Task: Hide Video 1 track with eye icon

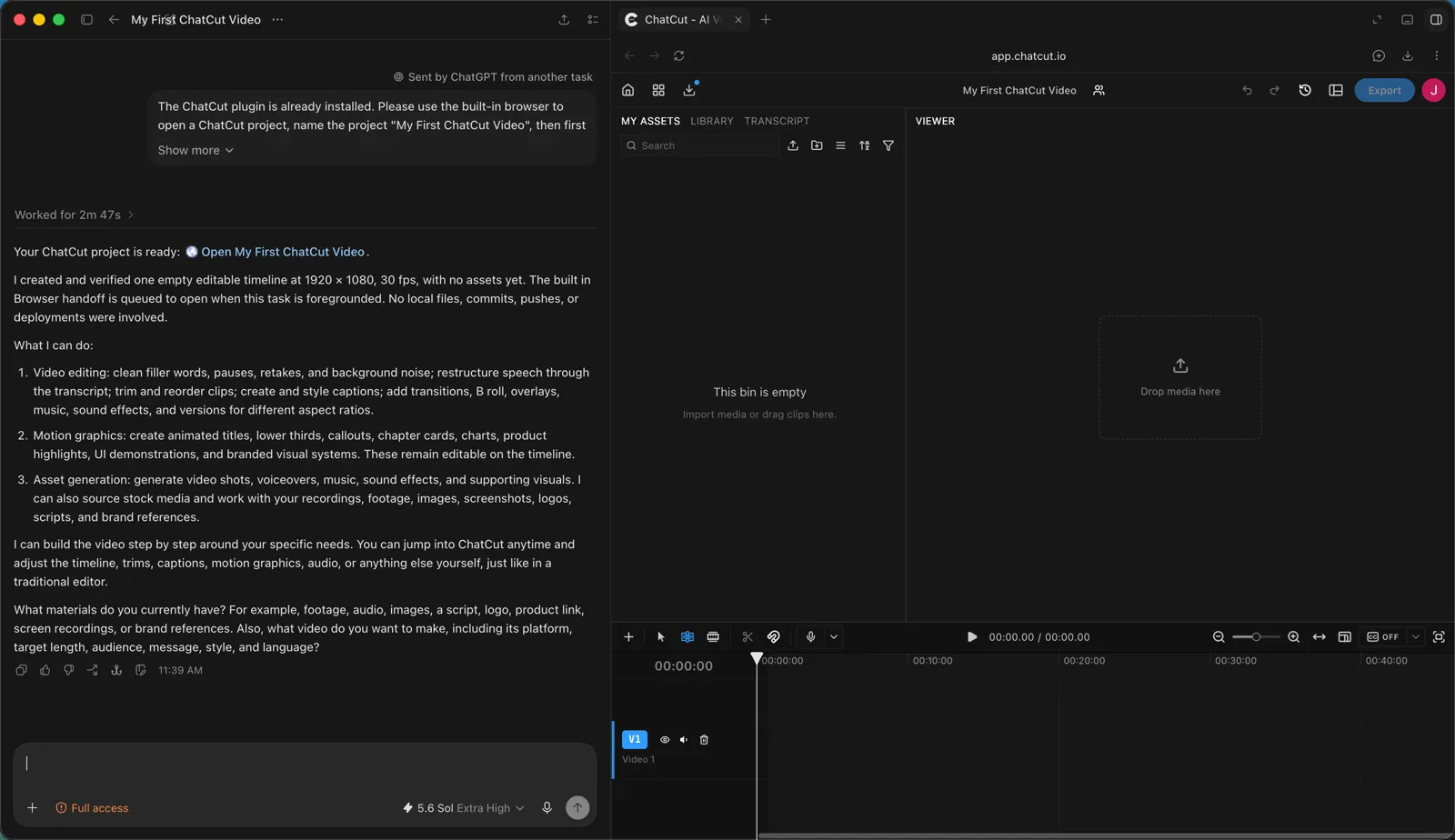Action: pyautogui.click(x=665, y=740)
